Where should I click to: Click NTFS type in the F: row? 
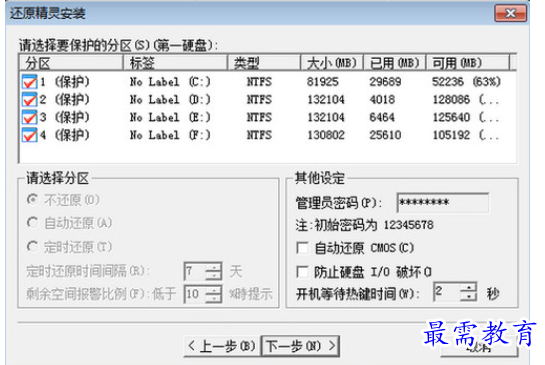tap(259, 135)
